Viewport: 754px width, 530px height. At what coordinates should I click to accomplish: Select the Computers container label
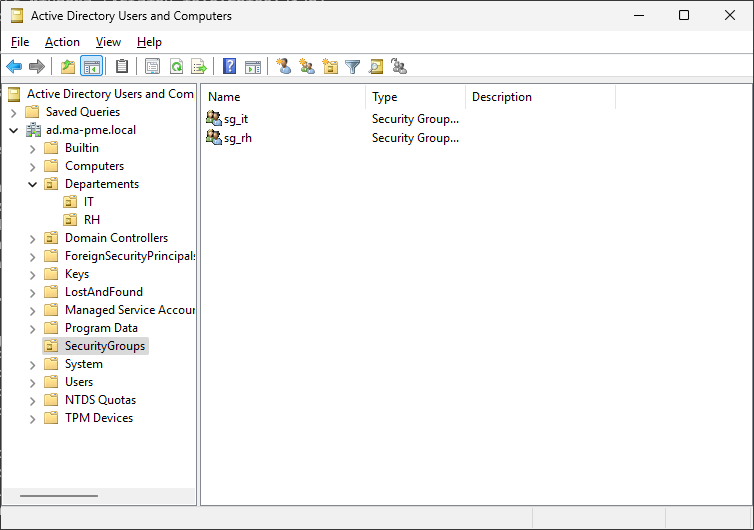pyautogui.click(x=94, y=166)
